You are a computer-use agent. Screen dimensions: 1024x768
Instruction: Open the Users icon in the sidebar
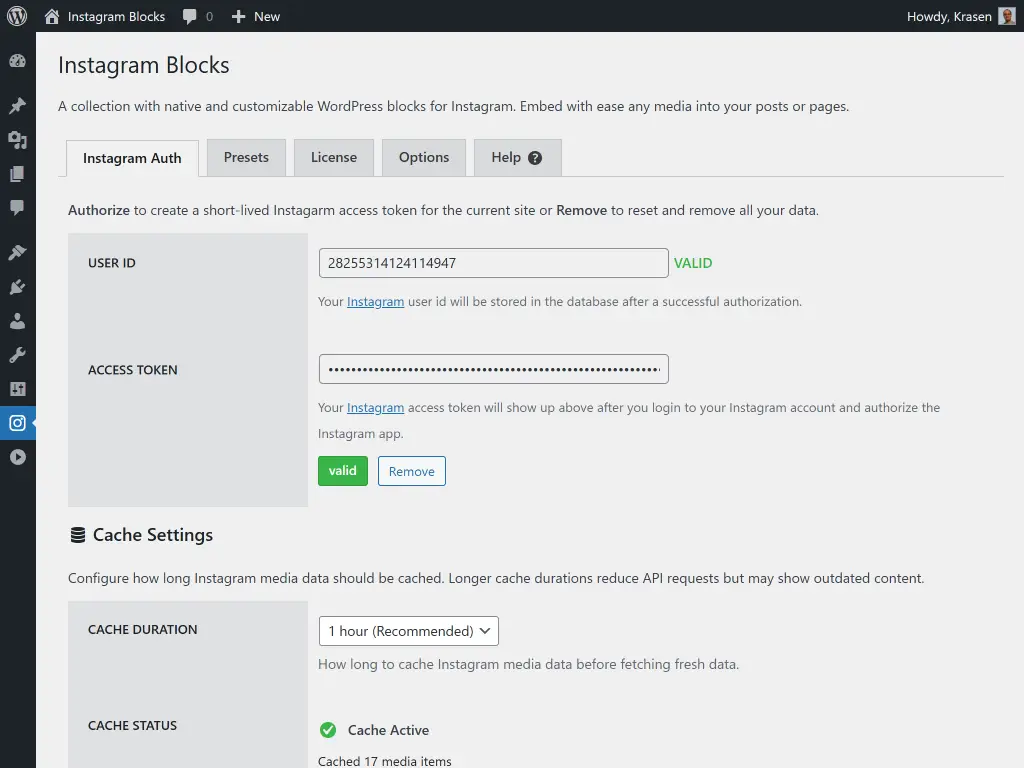[x=18, y=321]
